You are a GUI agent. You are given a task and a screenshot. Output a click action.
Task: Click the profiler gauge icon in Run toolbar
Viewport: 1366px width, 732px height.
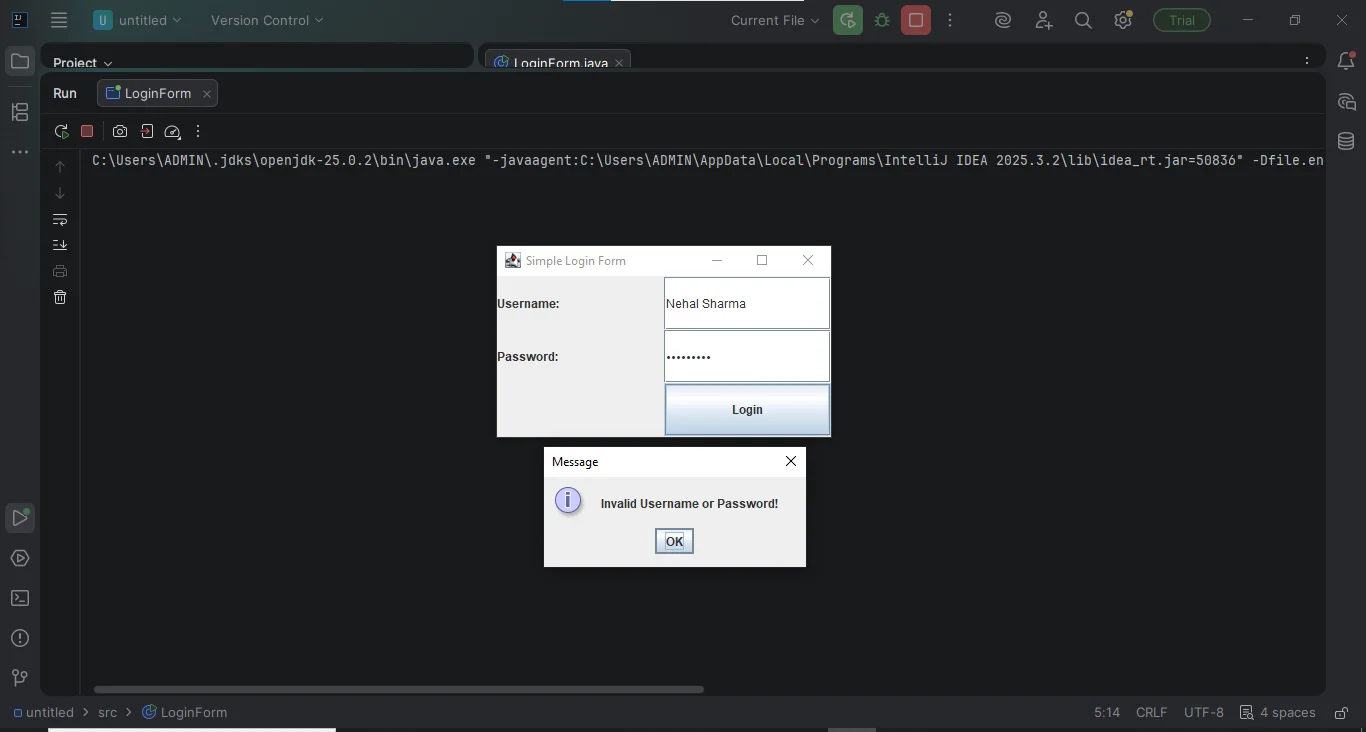[172, 131]
